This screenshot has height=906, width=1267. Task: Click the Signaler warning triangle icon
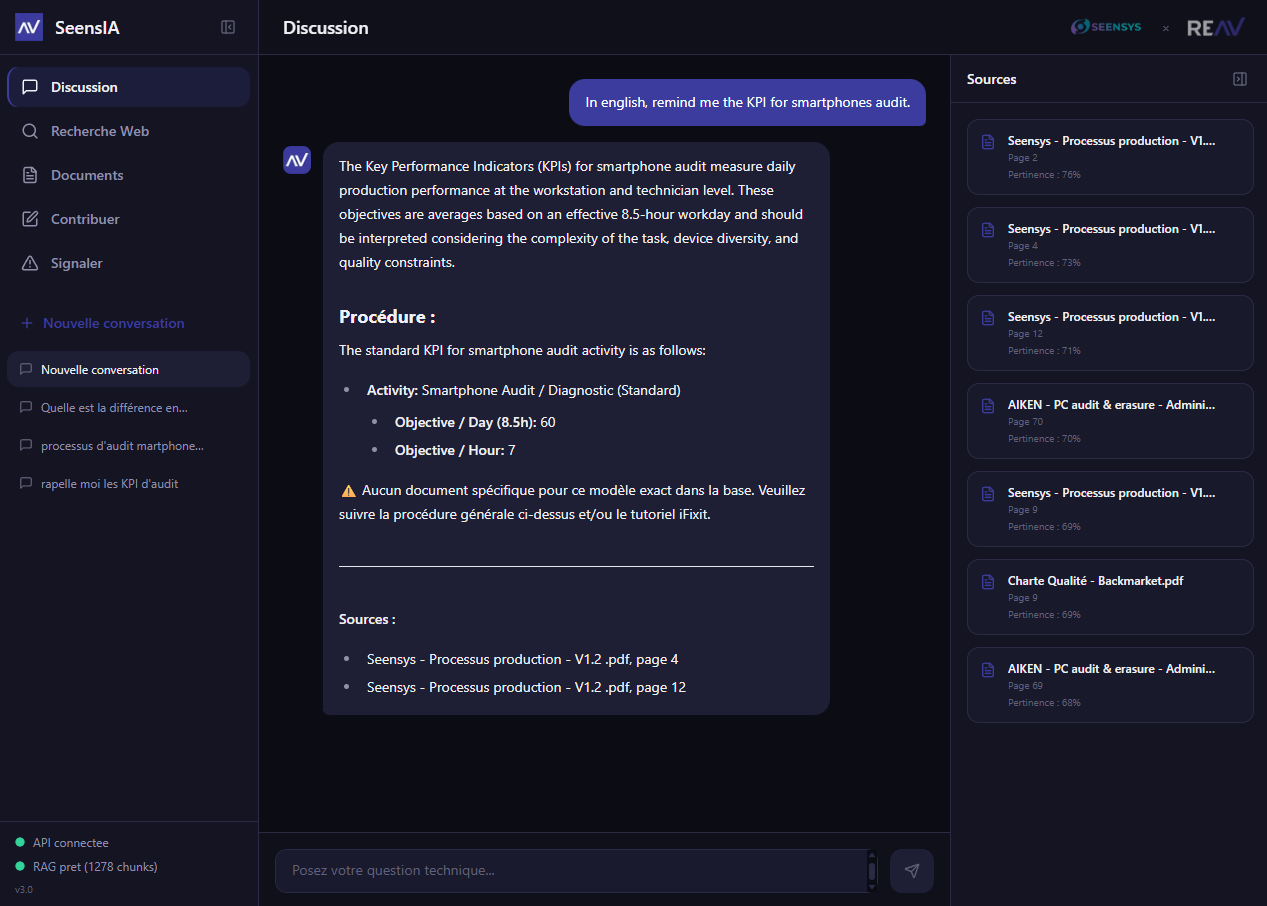pos(29,263)
